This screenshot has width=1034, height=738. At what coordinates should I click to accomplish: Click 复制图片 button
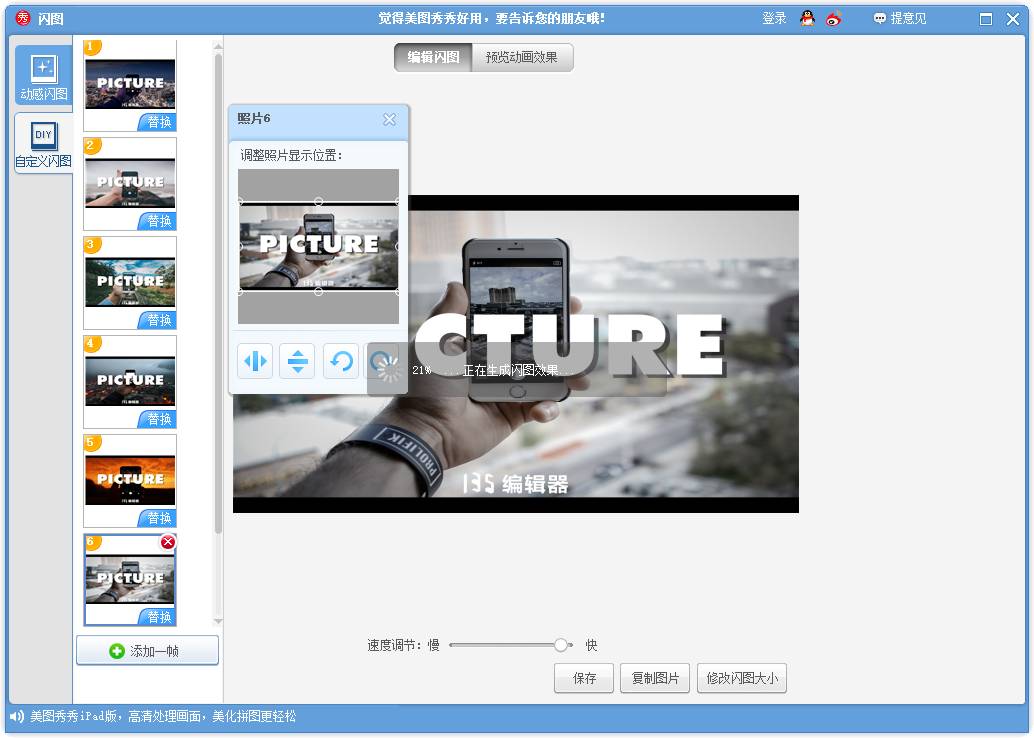click(x=655, y=678)
